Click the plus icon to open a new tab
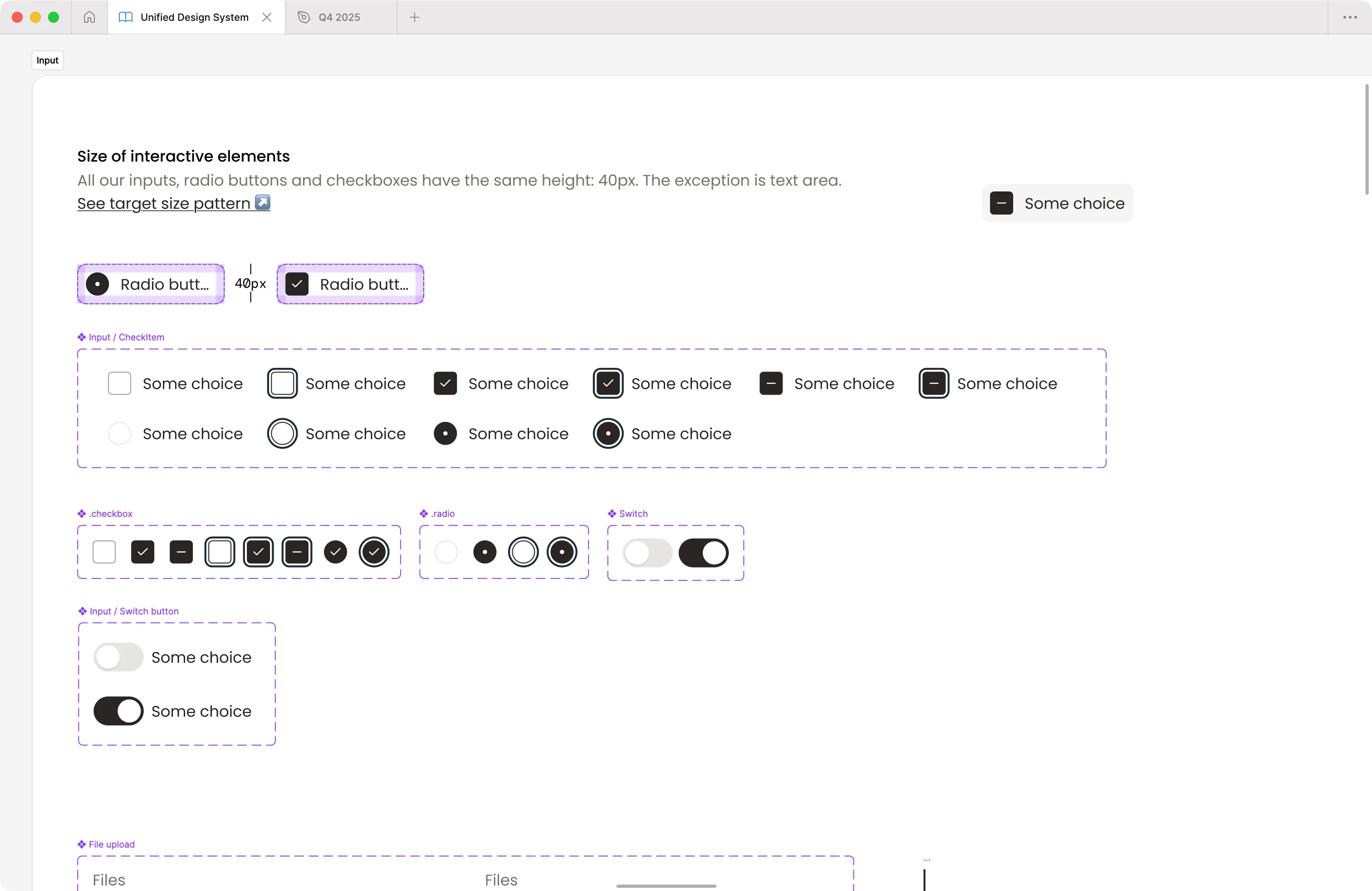Viewport: 1372px width, 891px height. (x=415, y=17)
